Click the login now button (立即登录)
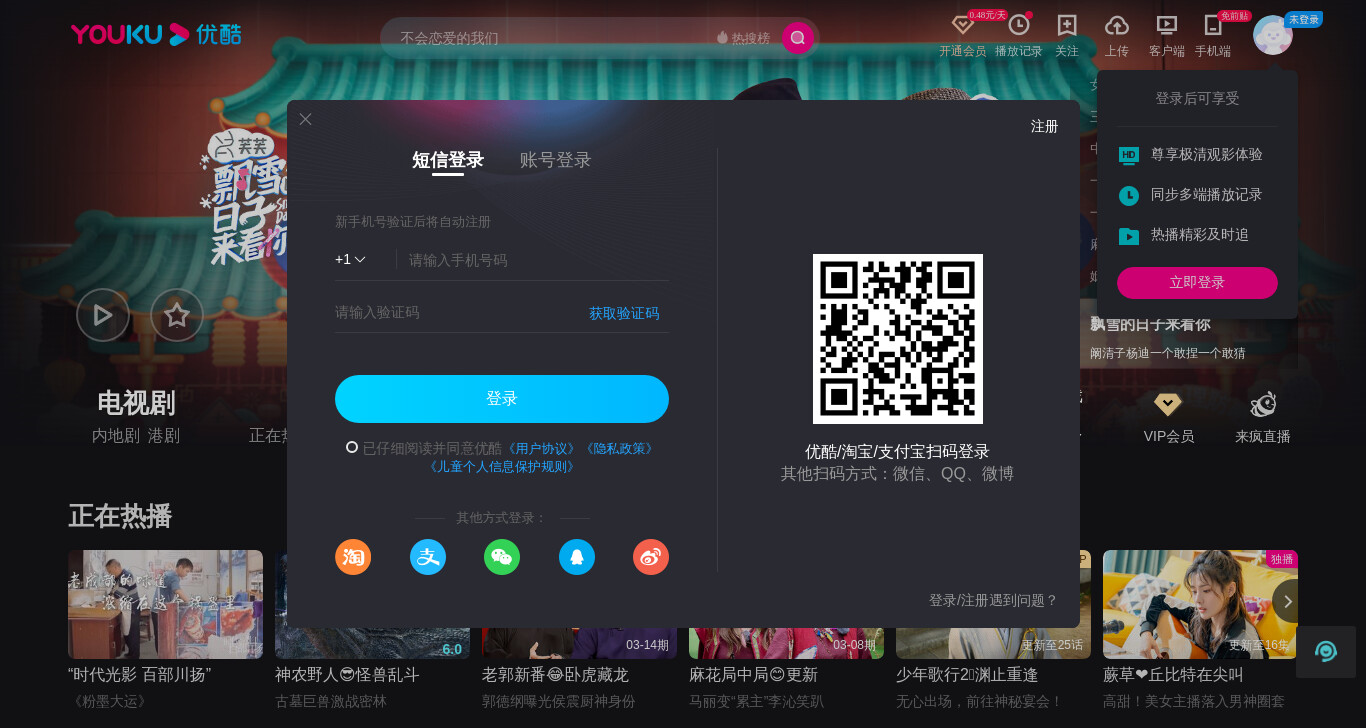Screen dimensions: 1366x728 pyautogui.click(x=1197, y=283)
